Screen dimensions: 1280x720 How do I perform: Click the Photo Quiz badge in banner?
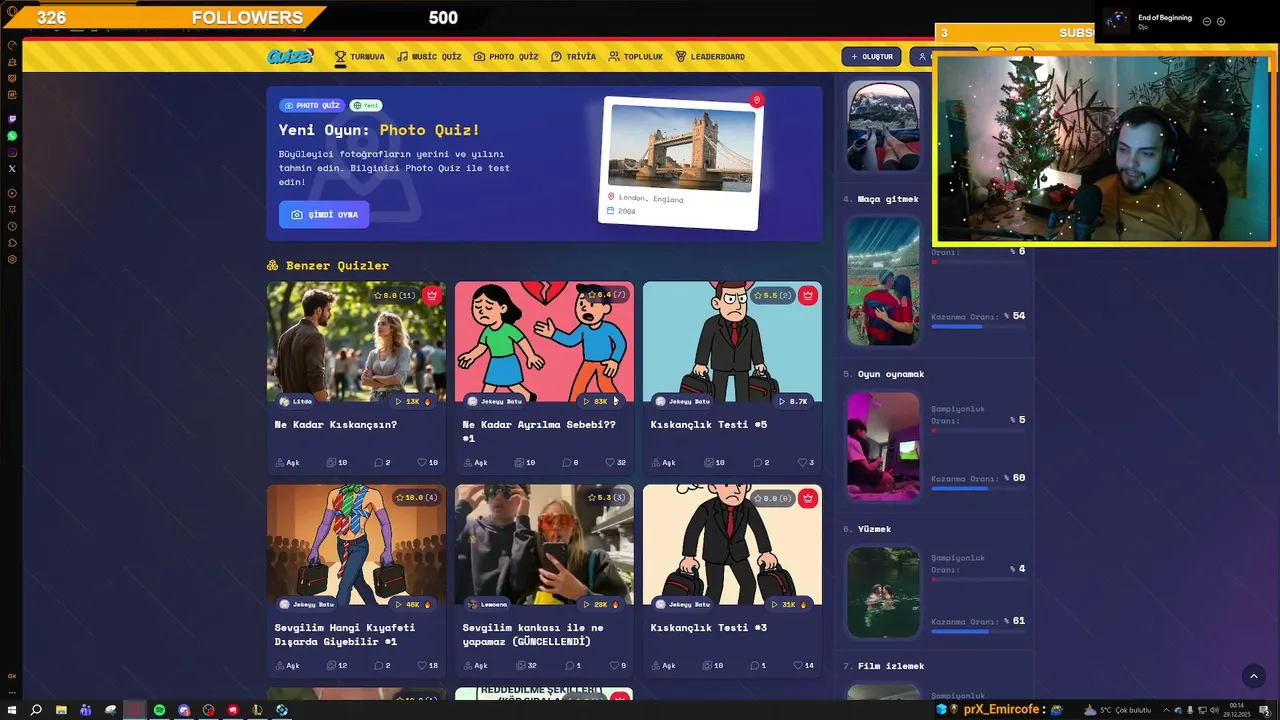point(312,105)
